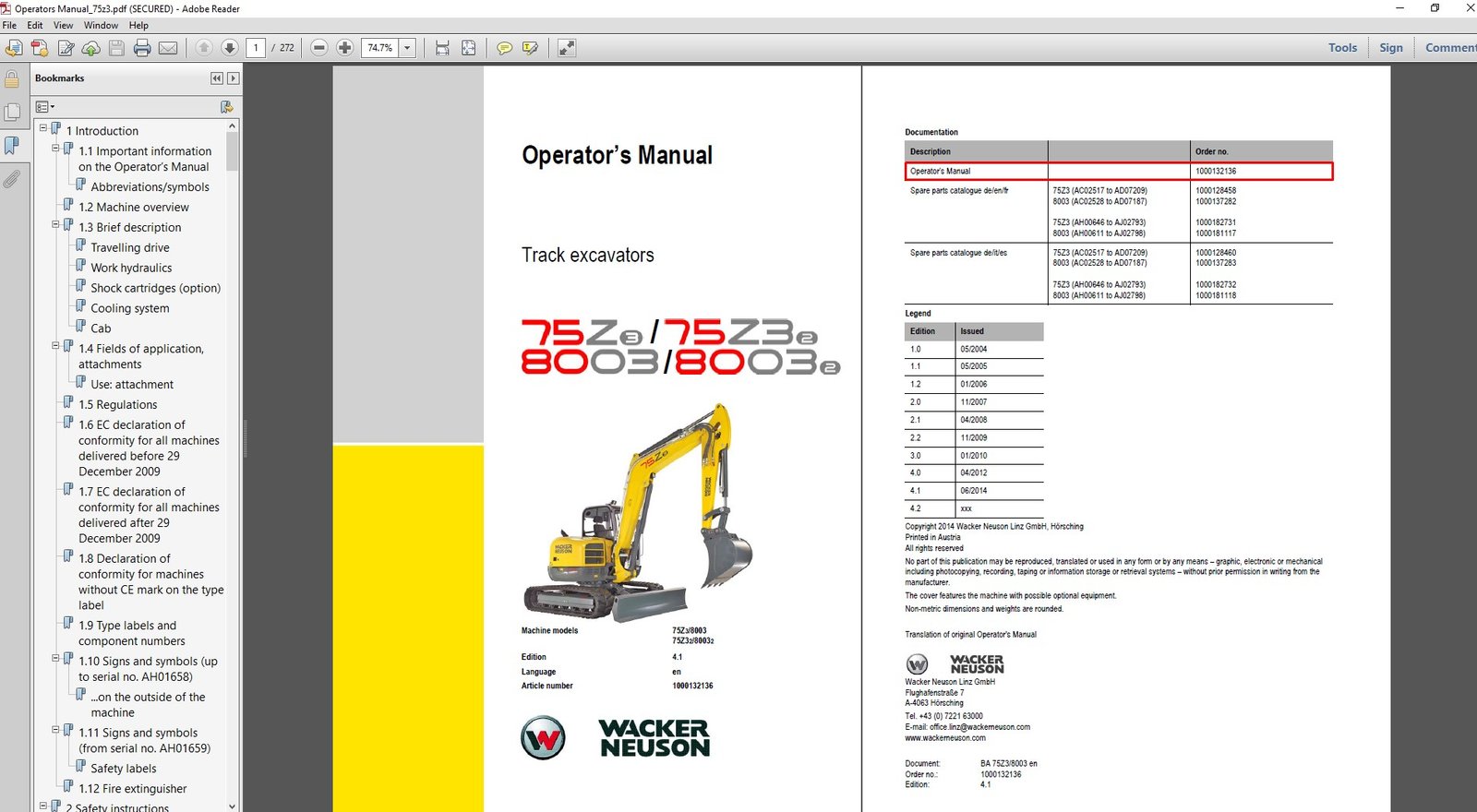Switch to read mode view
1477x812 pixels.
coord(567,48)
